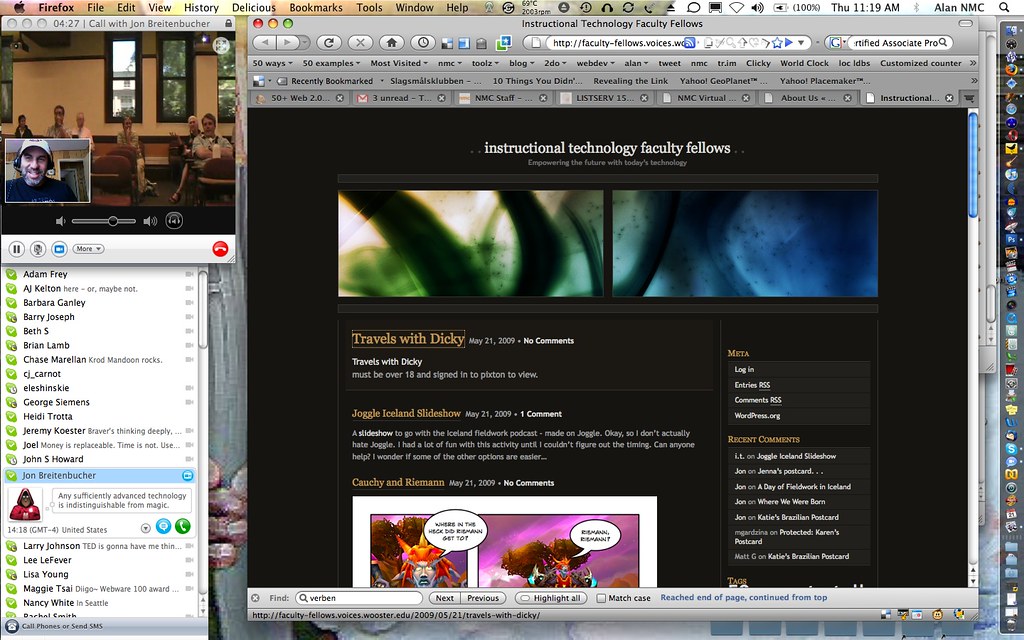Toggle the 'Match case' checkbox in Find bar
Image resolution: width=1024 pixels, height=640 pixels.
tap(601, 598)
